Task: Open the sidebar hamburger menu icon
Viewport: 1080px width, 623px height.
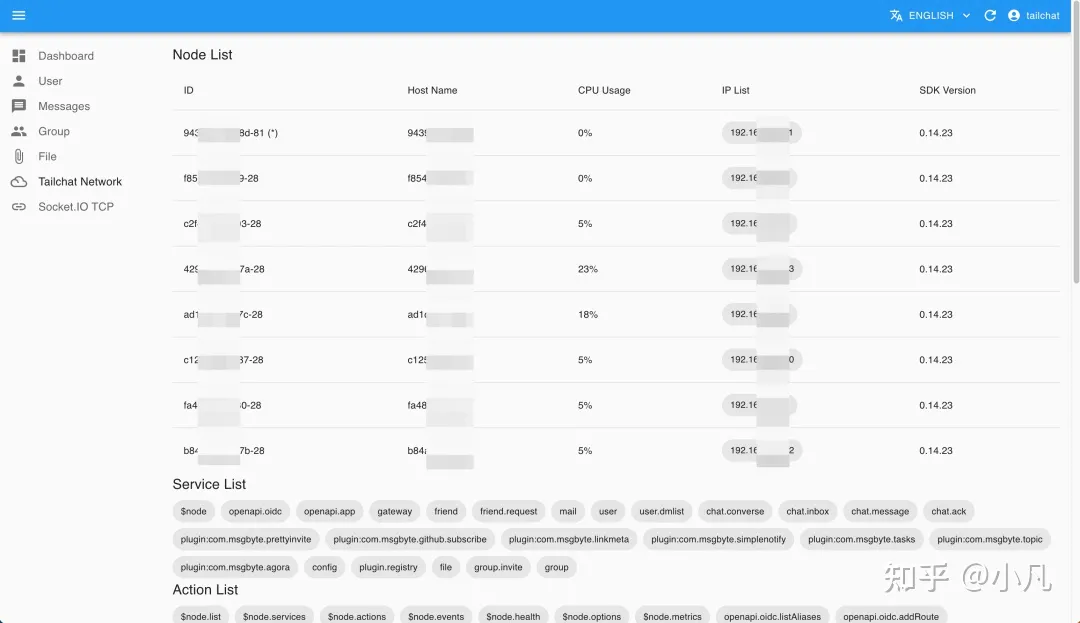Action: tap(18, 15)
